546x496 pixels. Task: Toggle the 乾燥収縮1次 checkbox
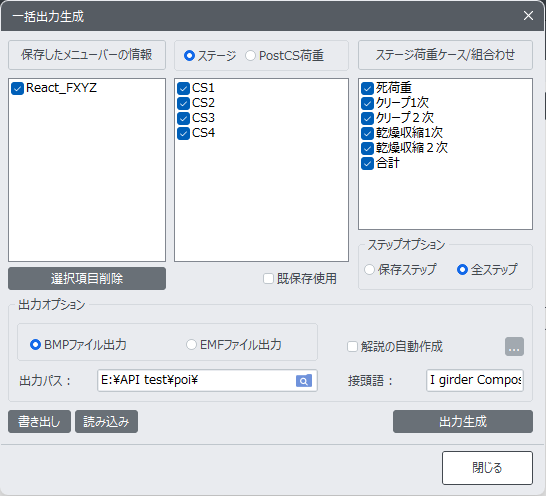point(367,133)
